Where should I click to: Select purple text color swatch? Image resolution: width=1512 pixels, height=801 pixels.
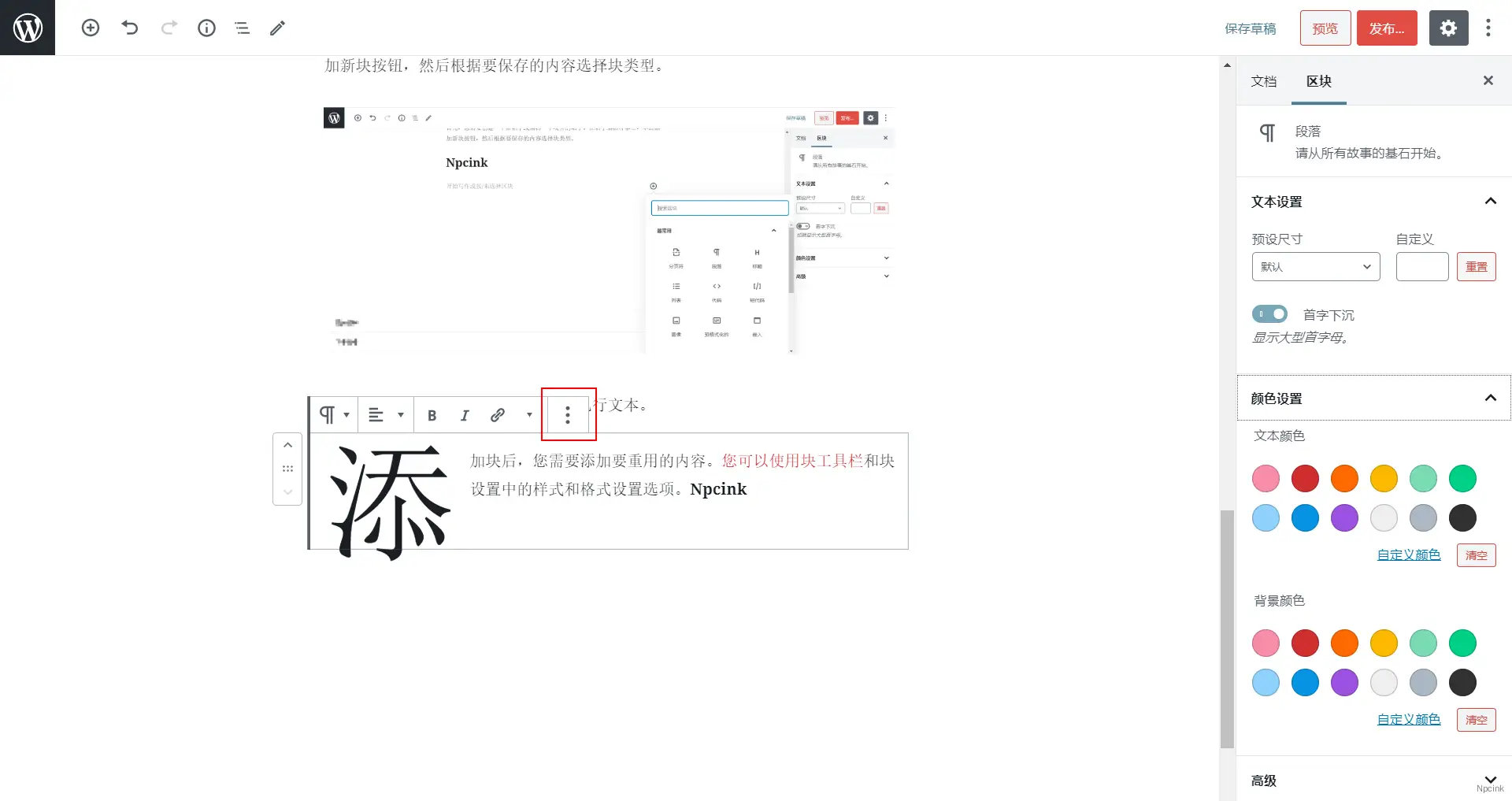point(1344,517)
